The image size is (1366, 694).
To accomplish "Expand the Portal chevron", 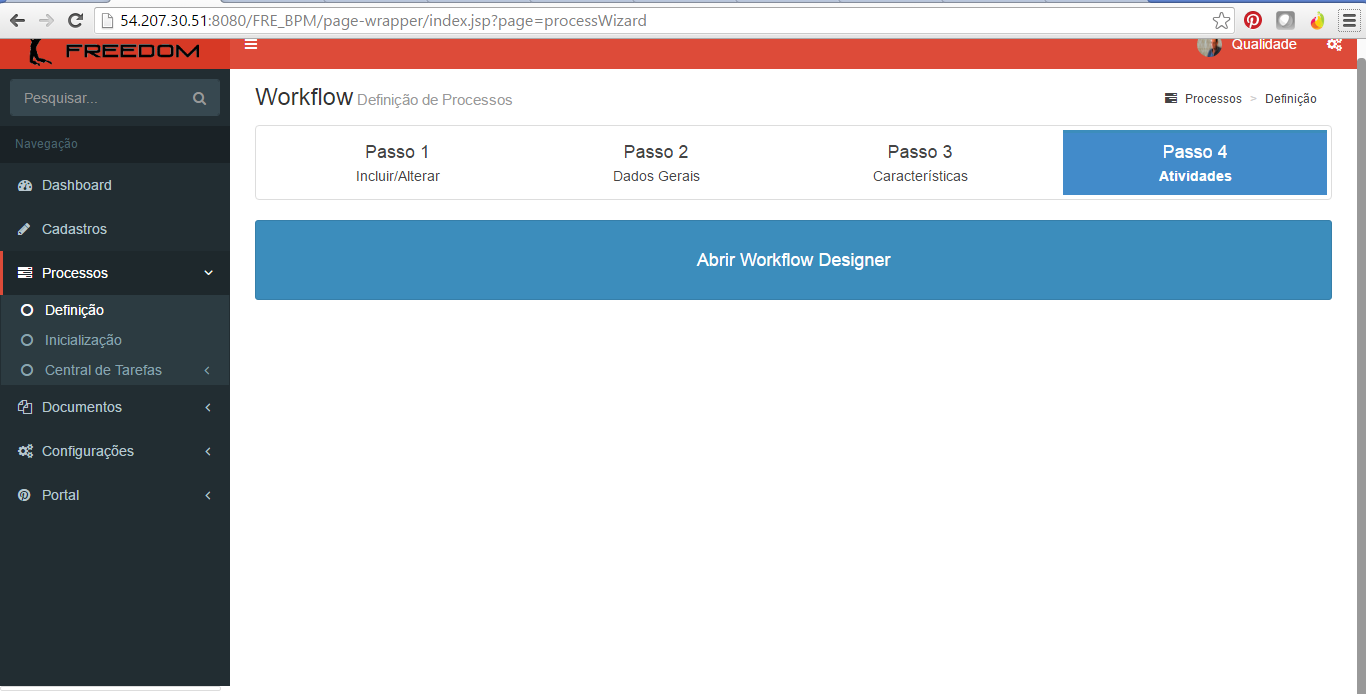I will point(207,495).
